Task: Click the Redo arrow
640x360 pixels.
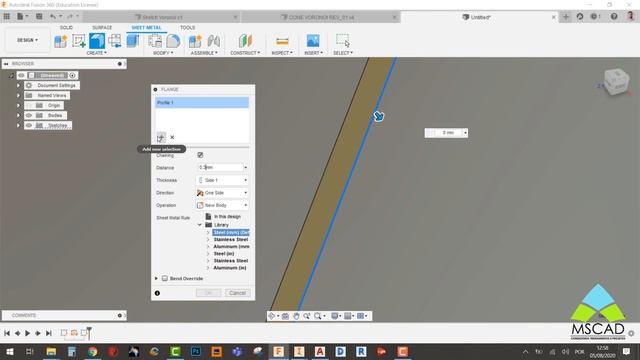Action: 70,16
